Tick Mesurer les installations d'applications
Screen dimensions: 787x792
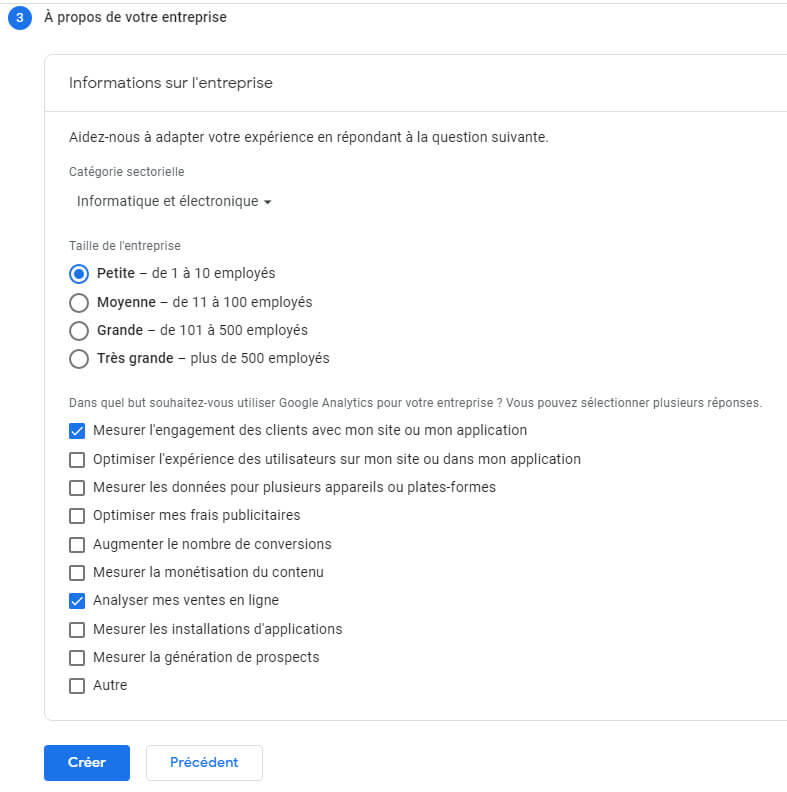(x=77, y=629)
